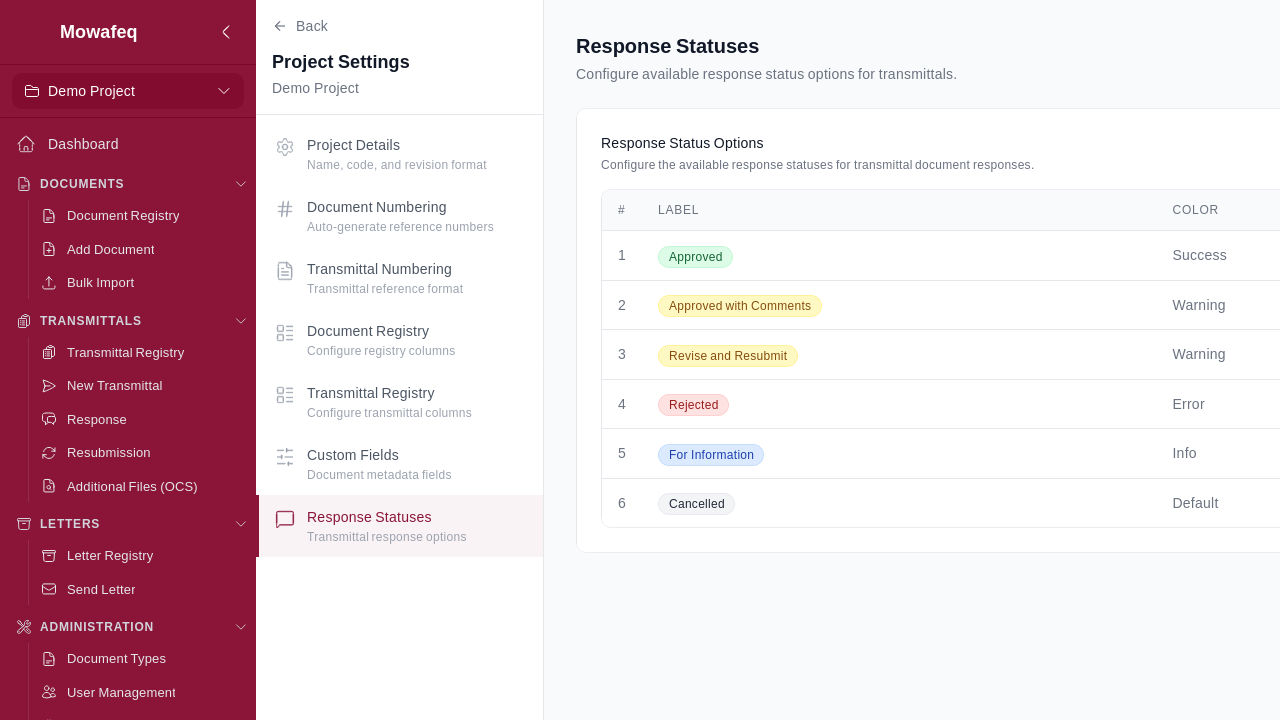Select the Dashboard home icon

point(26,144)
